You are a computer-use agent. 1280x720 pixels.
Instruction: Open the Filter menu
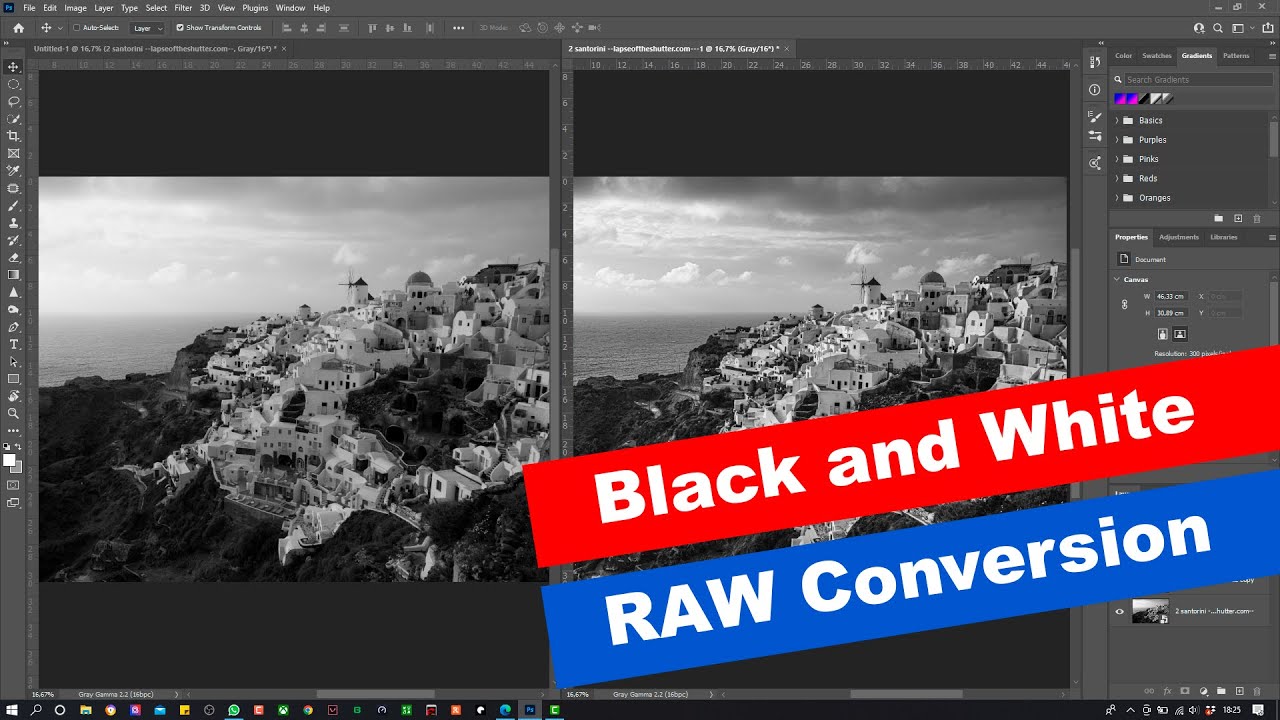183,8
